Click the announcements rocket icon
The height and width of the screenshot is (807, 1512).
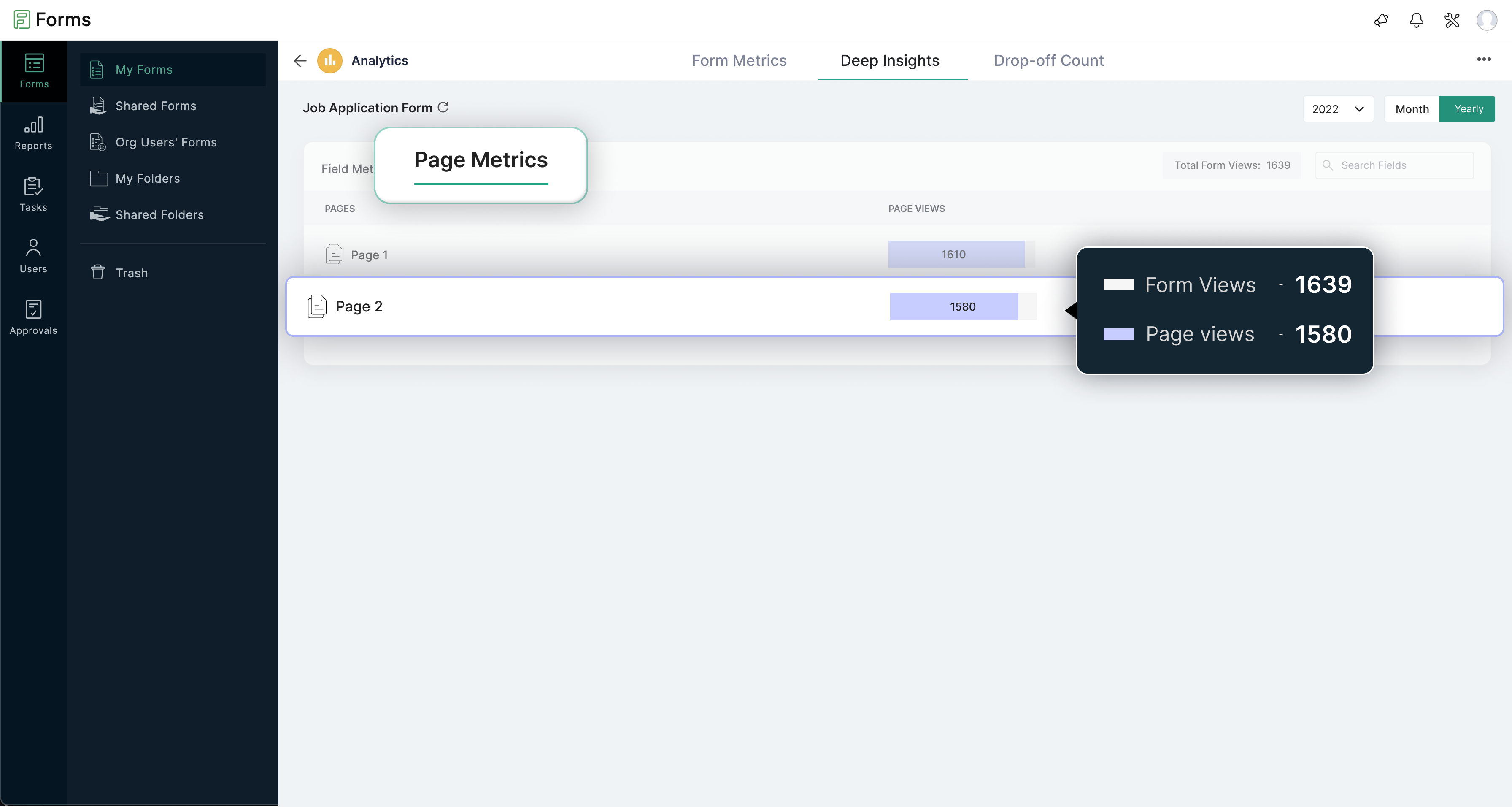click(1381, 21)
